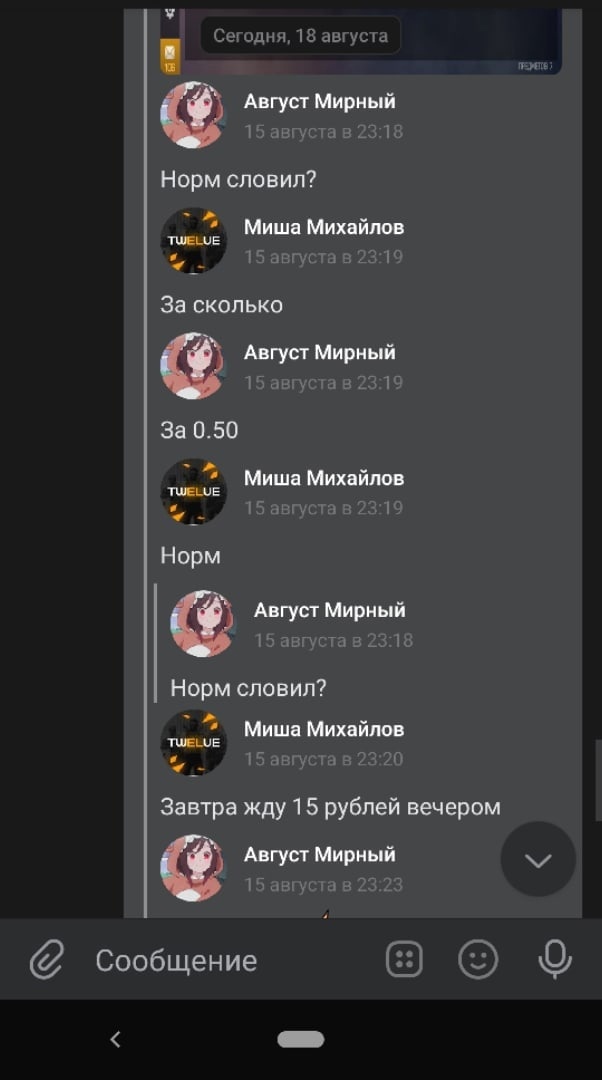The image size is (602, 1080).
Task: Select the 'Завтра жду 15 рублей вечером' message
Action: point(331,807)
